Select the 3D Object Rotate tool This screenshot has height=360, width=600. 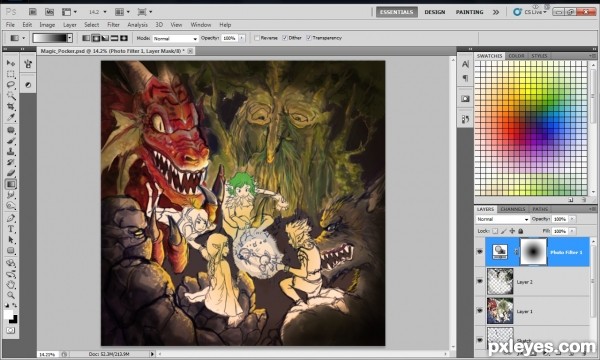[x=11, y=264]
